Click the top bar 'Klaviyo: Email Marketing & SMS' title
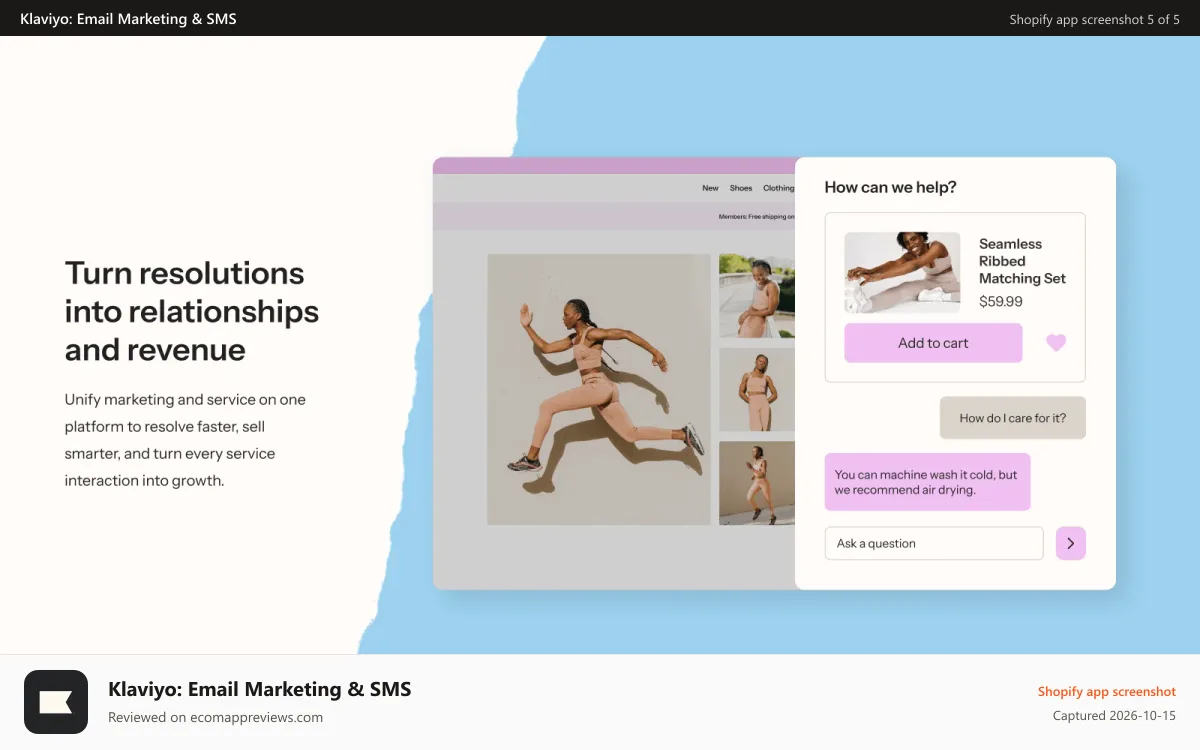The height and width of the screenshot is (750, 1200). coord(128,18)
